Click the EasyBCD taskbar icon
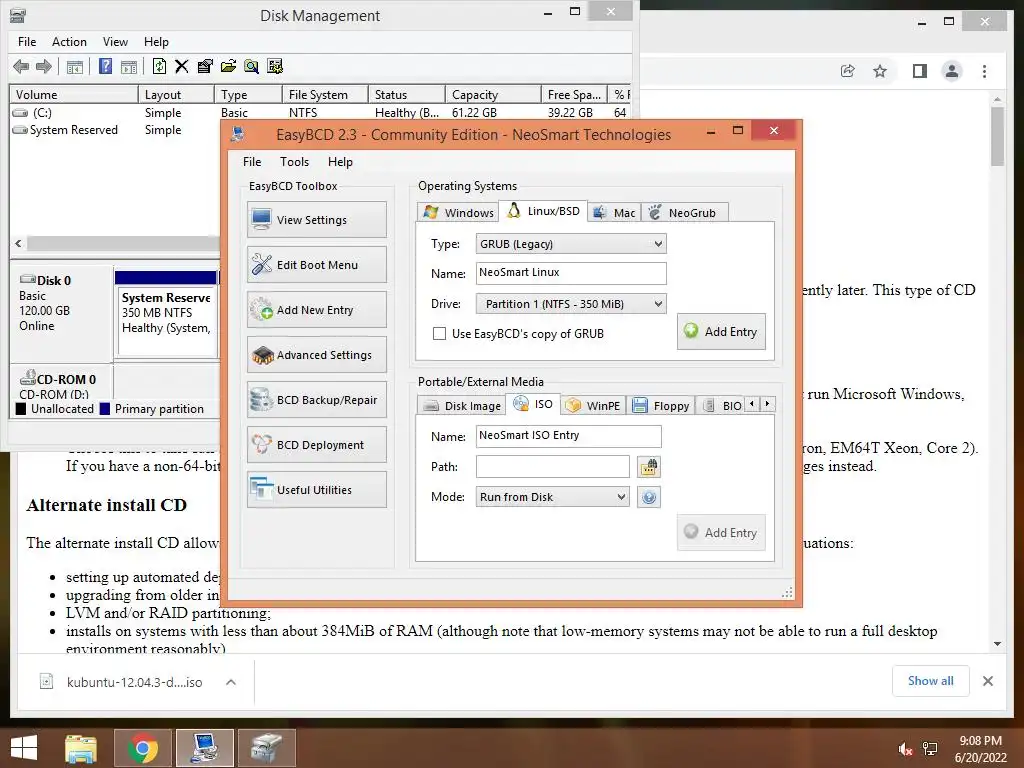Viewport: 1024px width, 768px height. coord(205,748)
